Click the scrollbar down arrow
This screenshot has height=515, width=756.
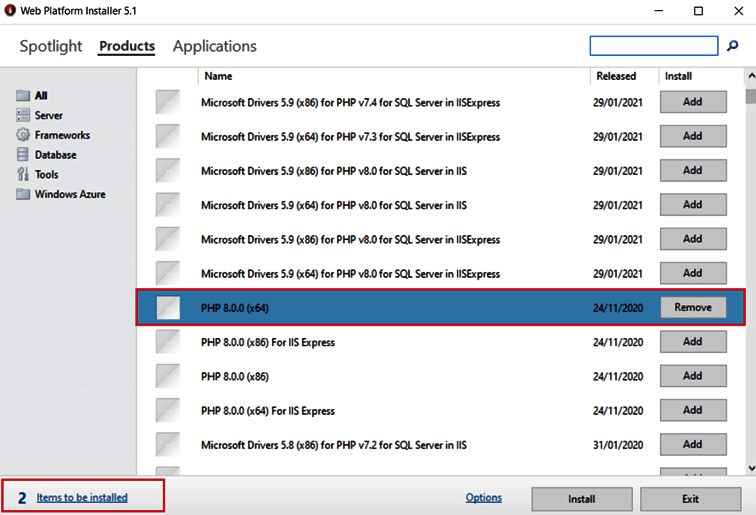750,468
